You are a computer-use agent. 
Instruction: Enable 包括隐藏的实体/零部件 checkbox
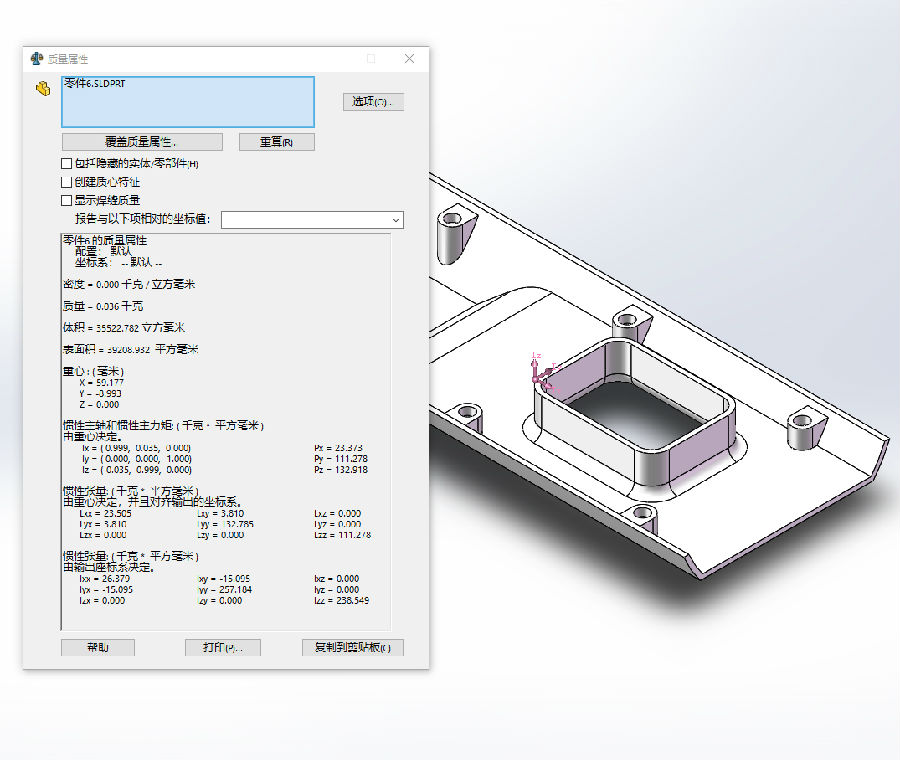click(67, 164)
